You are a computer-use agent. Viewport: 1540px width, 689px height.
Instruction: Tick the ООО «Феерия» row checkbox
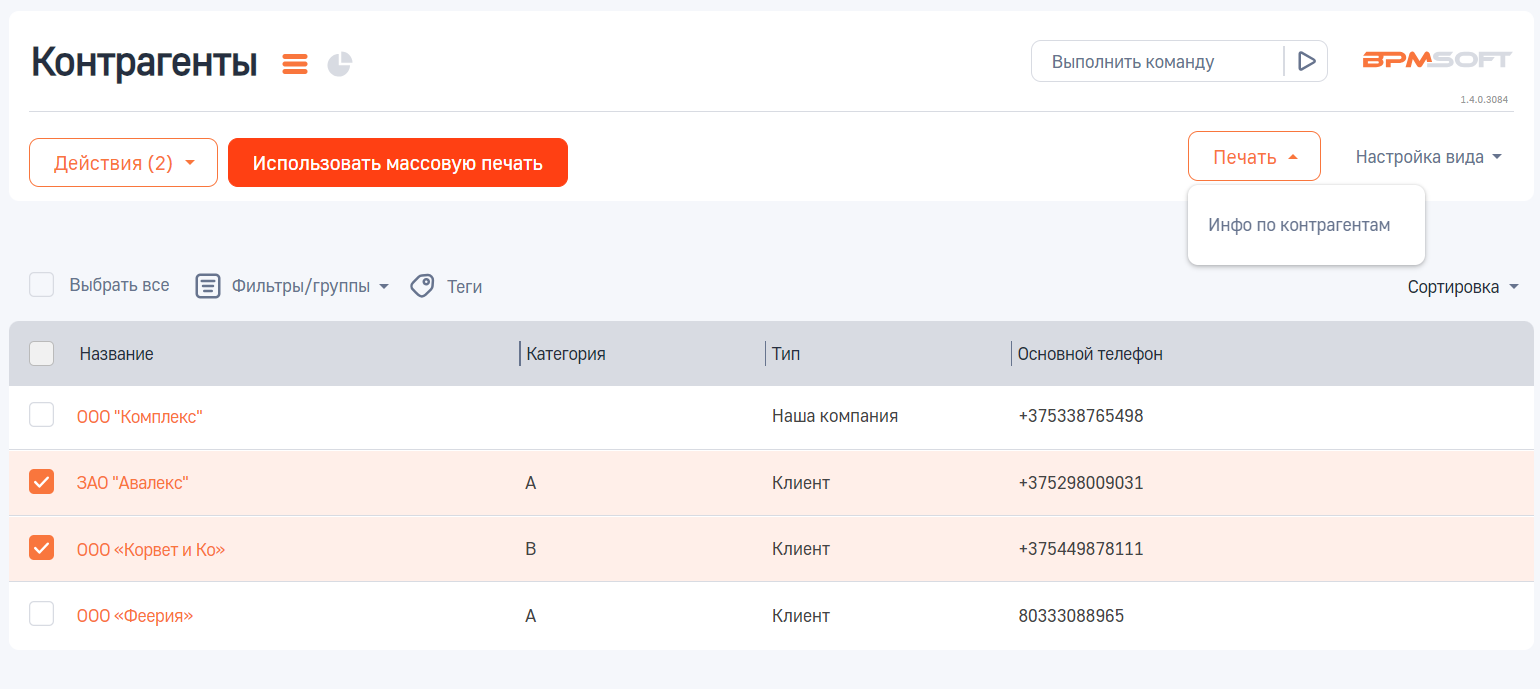click(42, 614)
